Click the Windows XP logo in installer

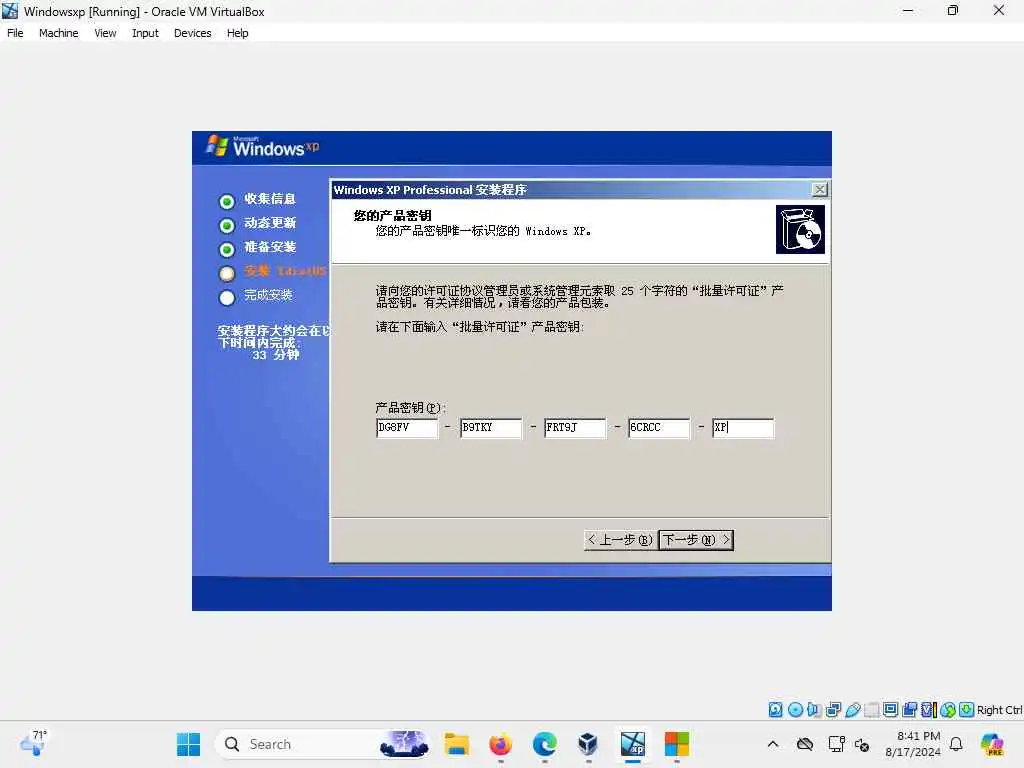(263, 146)
